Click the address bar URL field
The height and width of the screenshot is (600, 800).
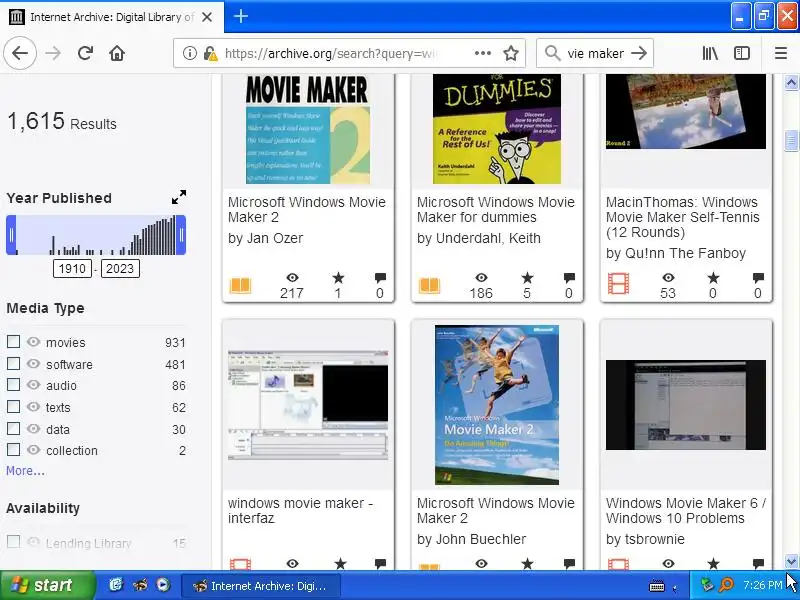[330, 53]
